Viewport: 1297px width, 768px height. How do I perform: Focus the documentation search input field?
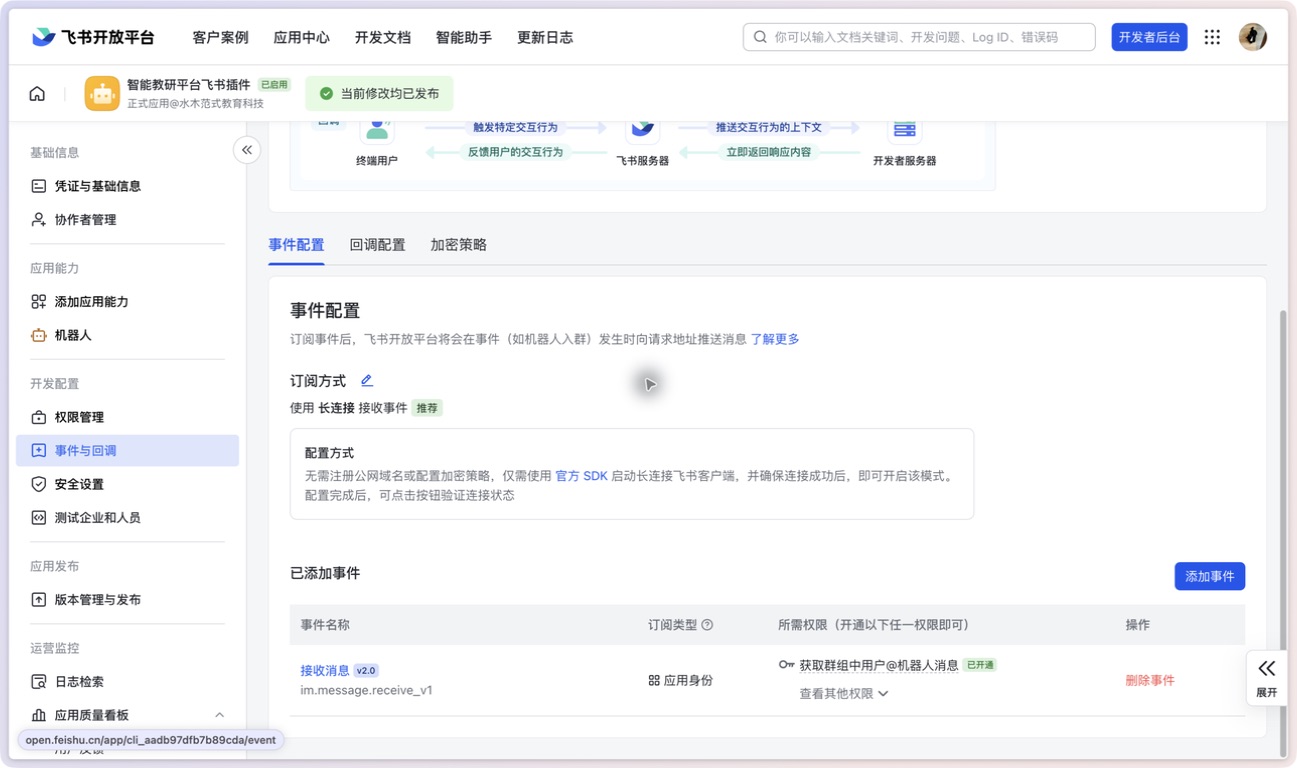(919, 37)
